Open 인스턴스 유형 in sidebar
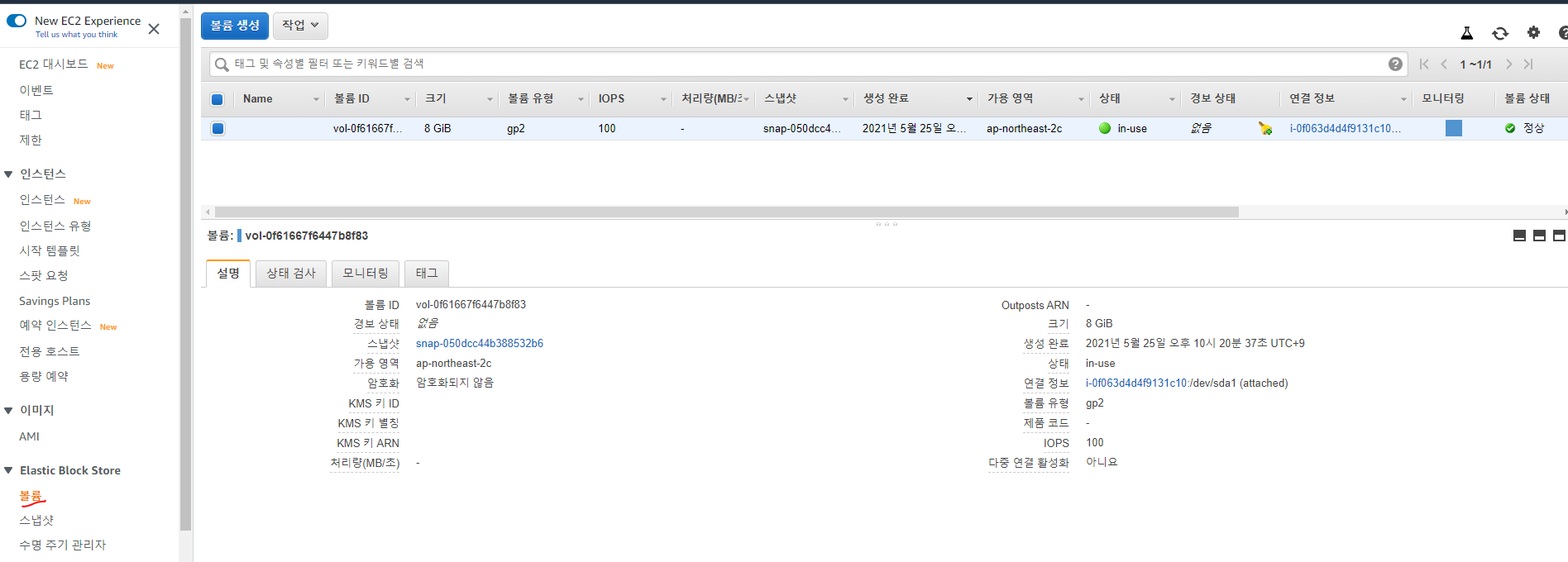The image size is (1568, 562). coord(55,226)
